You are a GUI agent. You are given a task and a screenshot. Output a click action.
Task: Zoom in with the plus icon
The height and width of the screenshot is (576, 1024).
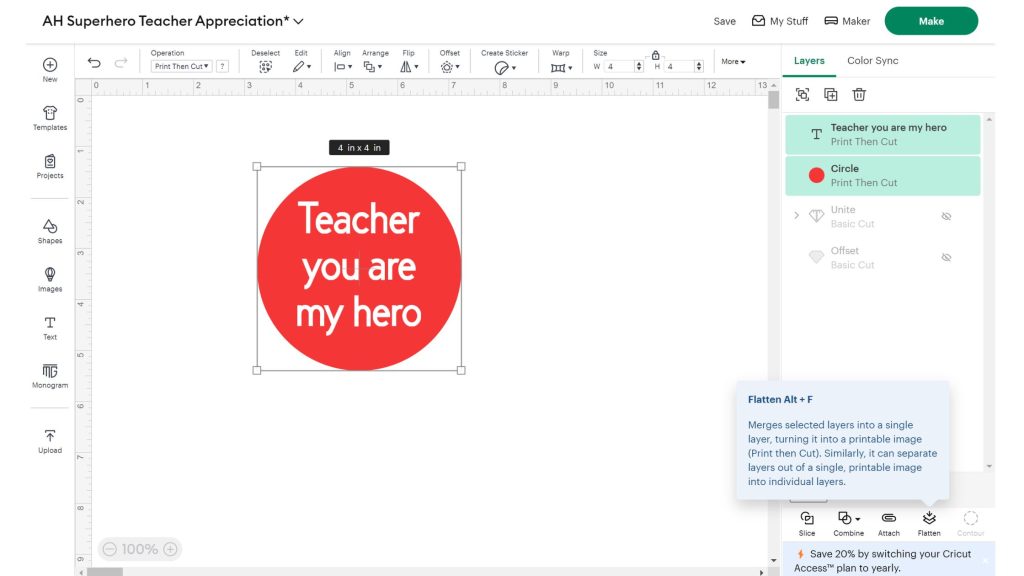tap(170, 549)
